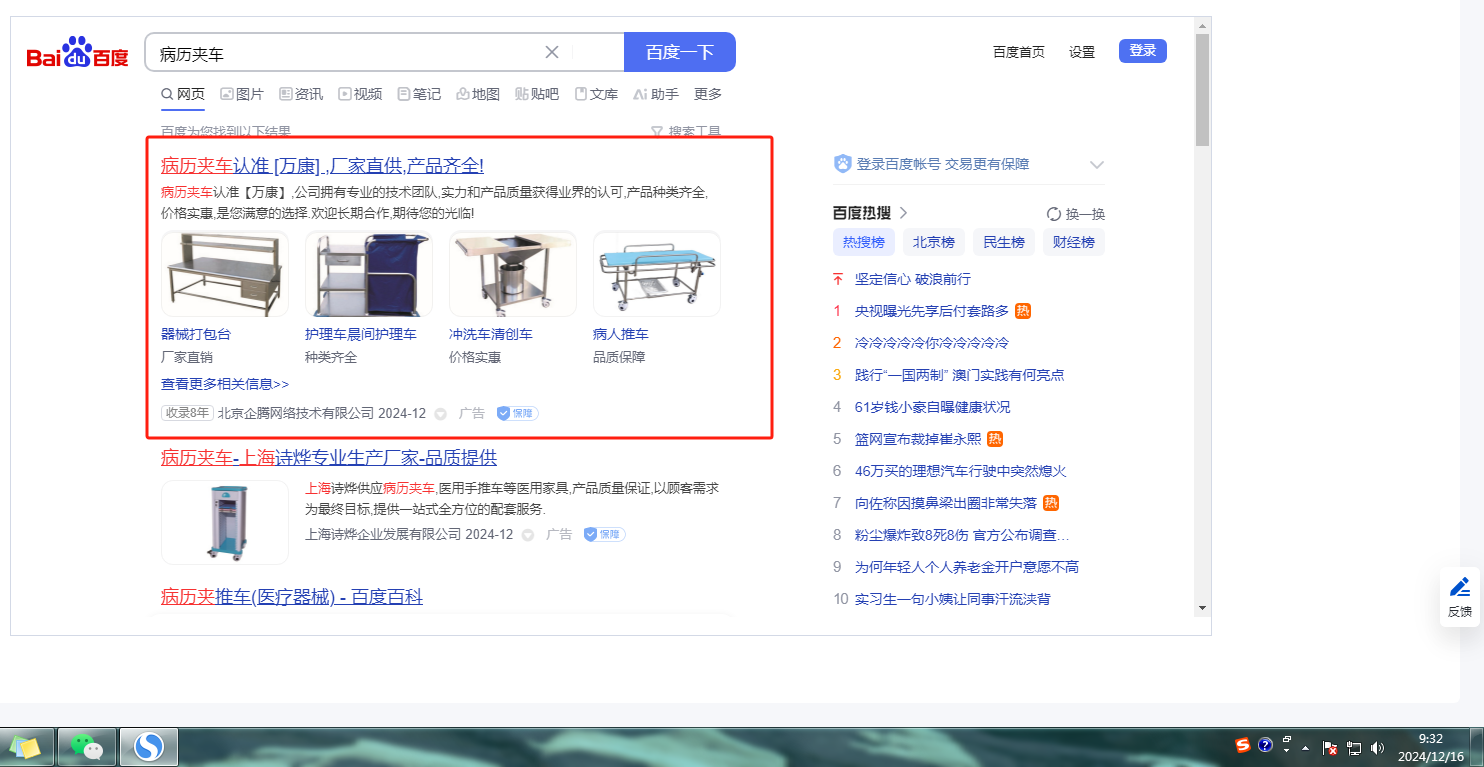Click 北京企腾网络技术有限公司 source link
The image size is (1484, 767).
(296, 413)
